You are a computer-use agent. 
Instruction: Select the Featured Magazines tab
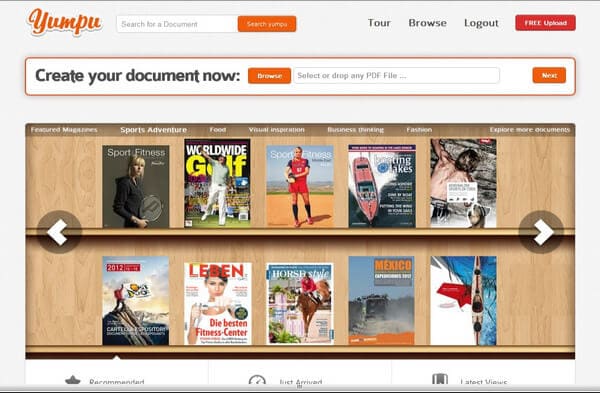[x=64, y=130]
